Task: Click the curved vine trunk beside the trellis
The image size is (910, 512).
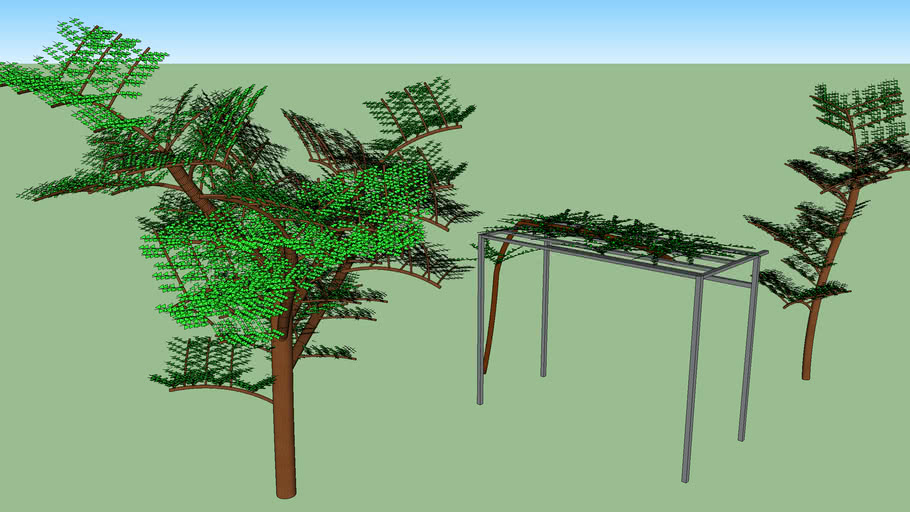Action: click(490, 320)
